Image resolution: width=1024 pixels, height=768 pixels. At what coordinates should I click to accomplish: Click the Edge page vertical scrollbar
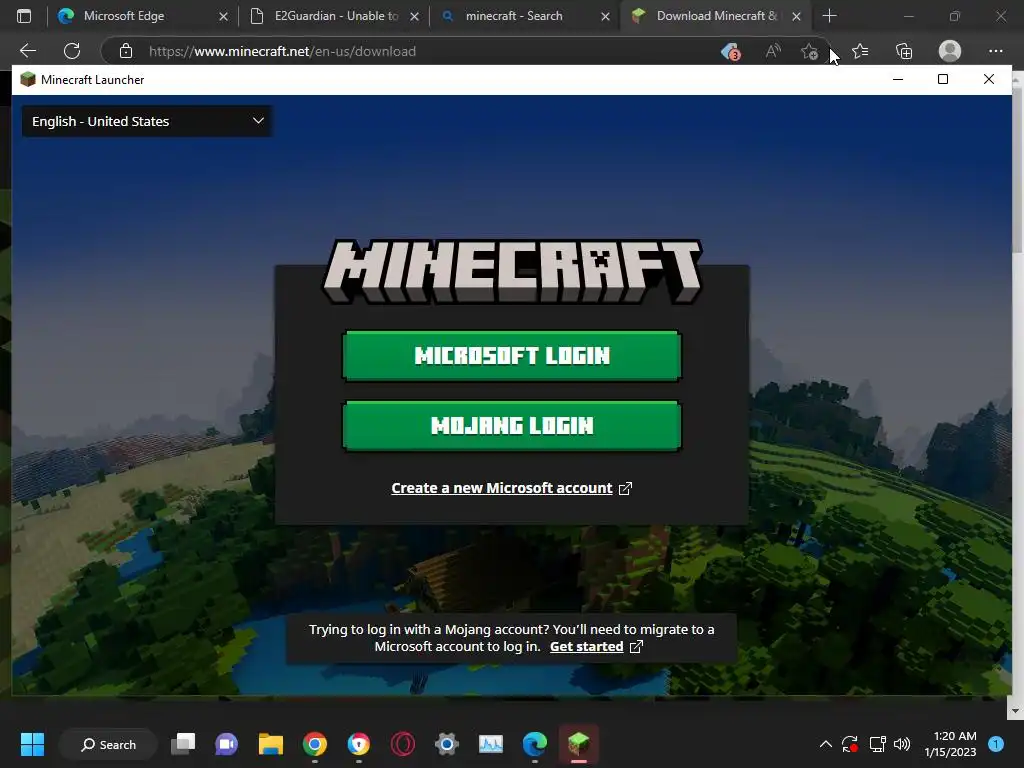1017,170
